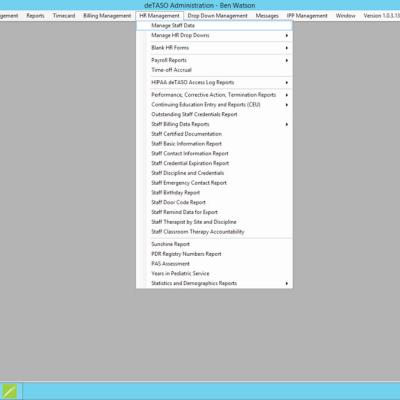Open Sunshine Report
The width and height of the screenshot is (400, 400).
[214, 244]
